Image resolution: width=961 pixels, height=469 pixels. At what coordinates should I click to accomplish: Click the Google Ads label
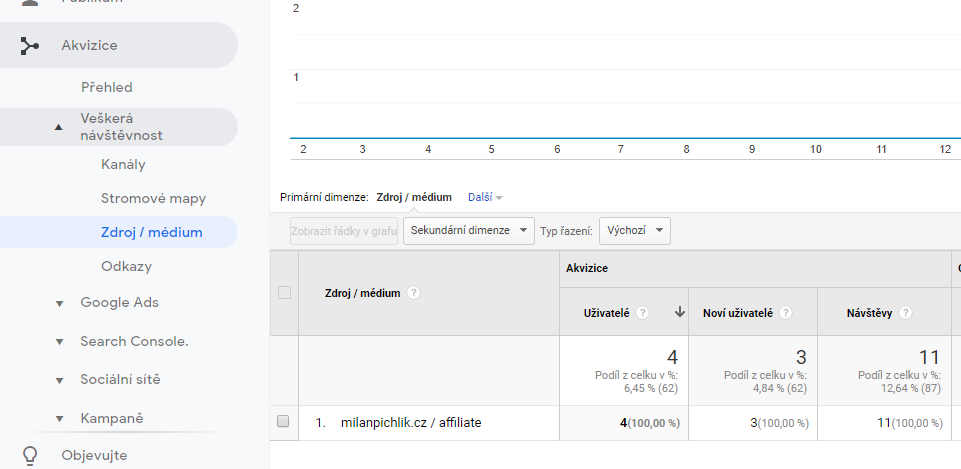point(120,302)
